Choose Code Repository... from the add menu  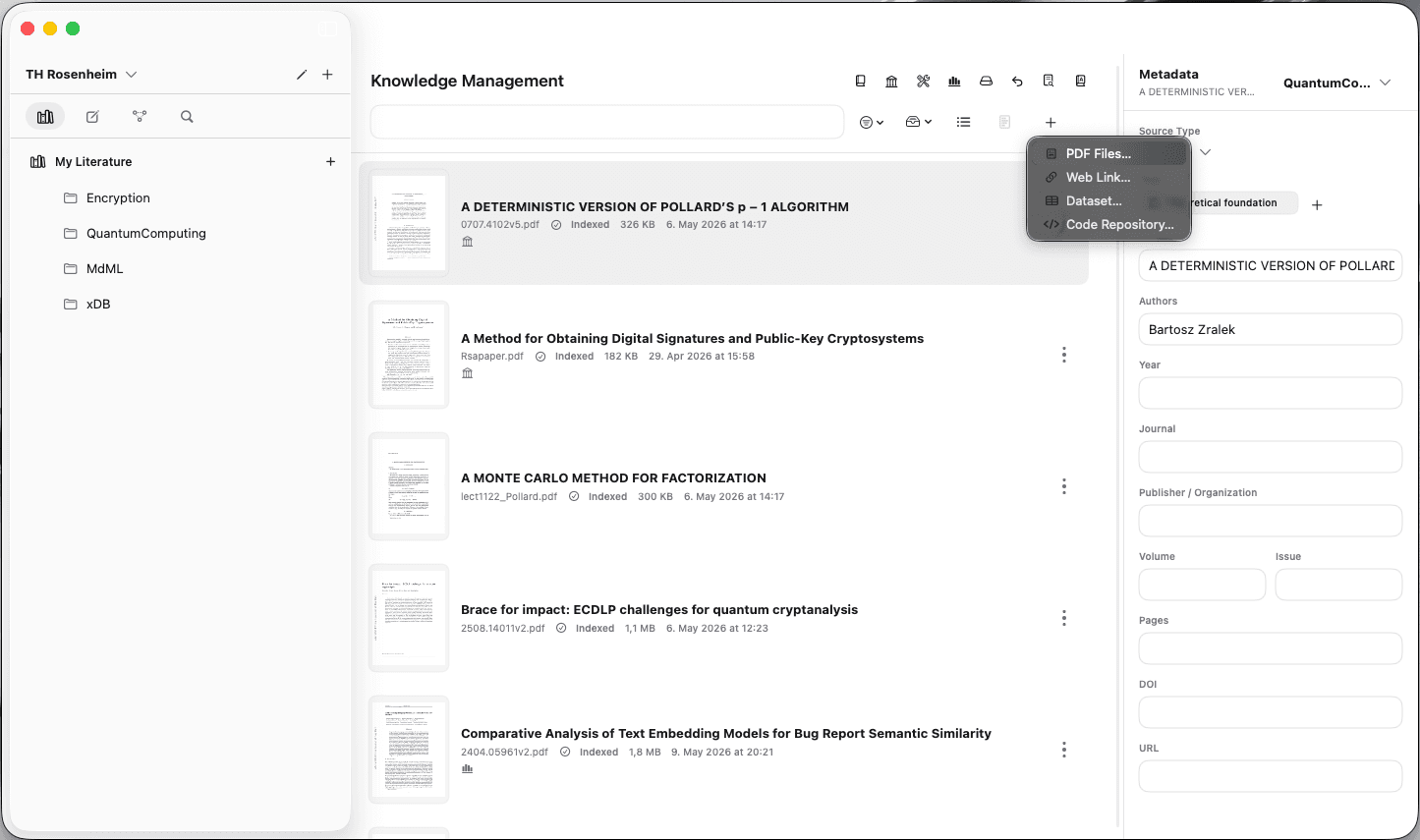[1108, 224]
